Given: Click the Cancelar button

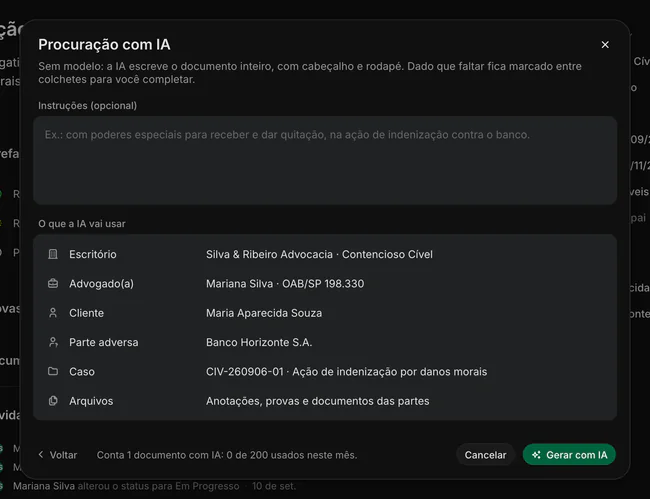Looking at the screenshot, I should pyautogui.click(x=485, y=455).
